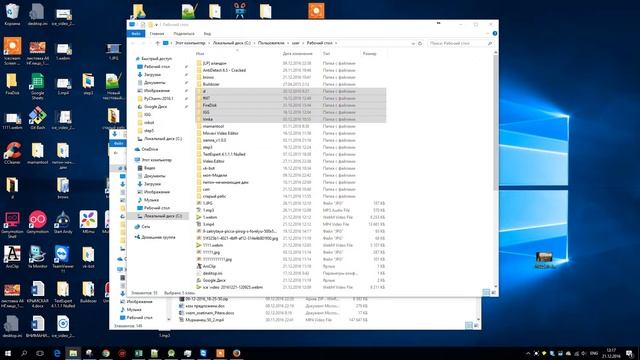This screenshot has height=360, width=640.
Task: Sort by the Размер column header
Action: 369,53
